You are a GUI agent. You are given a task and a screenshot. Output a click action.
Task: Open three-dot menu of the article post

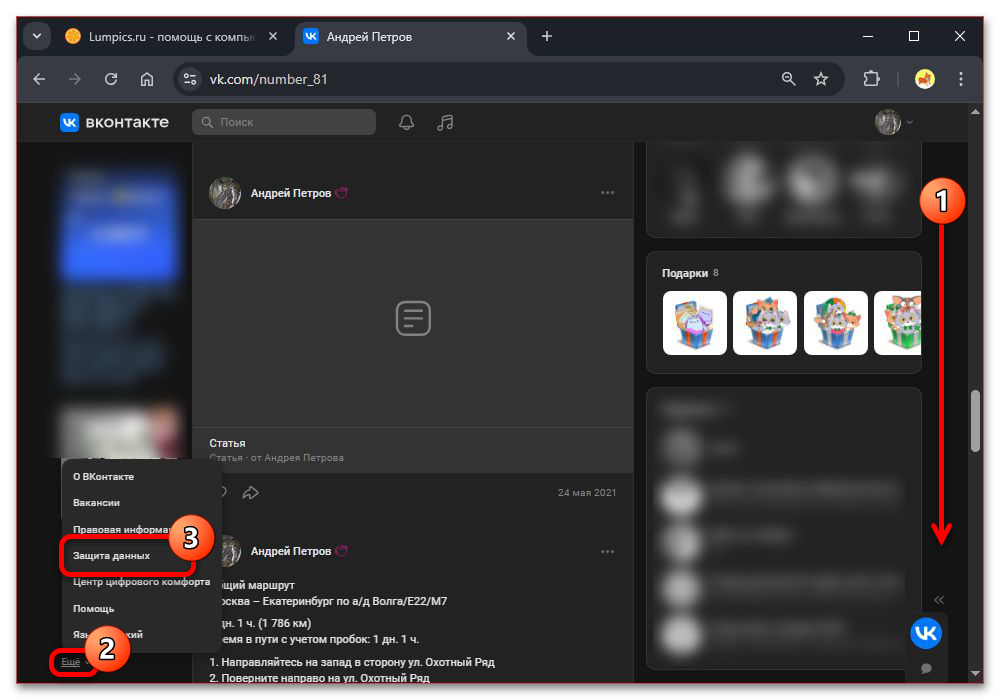click(x=607, y=193)
